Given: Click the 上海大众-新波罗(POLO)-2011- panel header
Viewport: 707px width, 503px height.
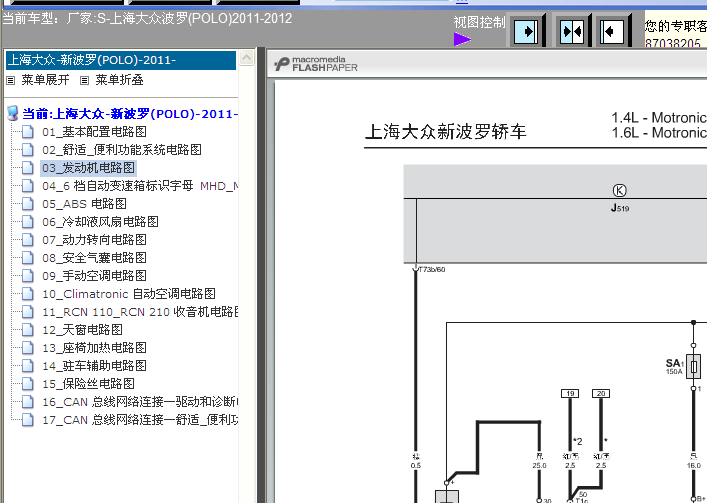Looking at the screenshot, I should [x=121, y=60].
